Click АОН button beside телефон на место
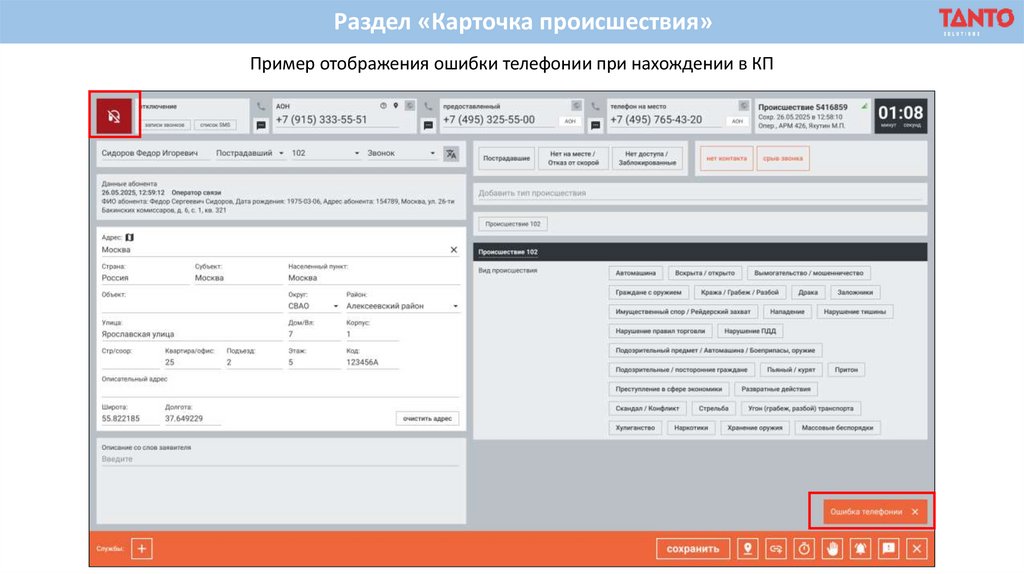This screenshot has height=574, width=1024. coord(737,121)
